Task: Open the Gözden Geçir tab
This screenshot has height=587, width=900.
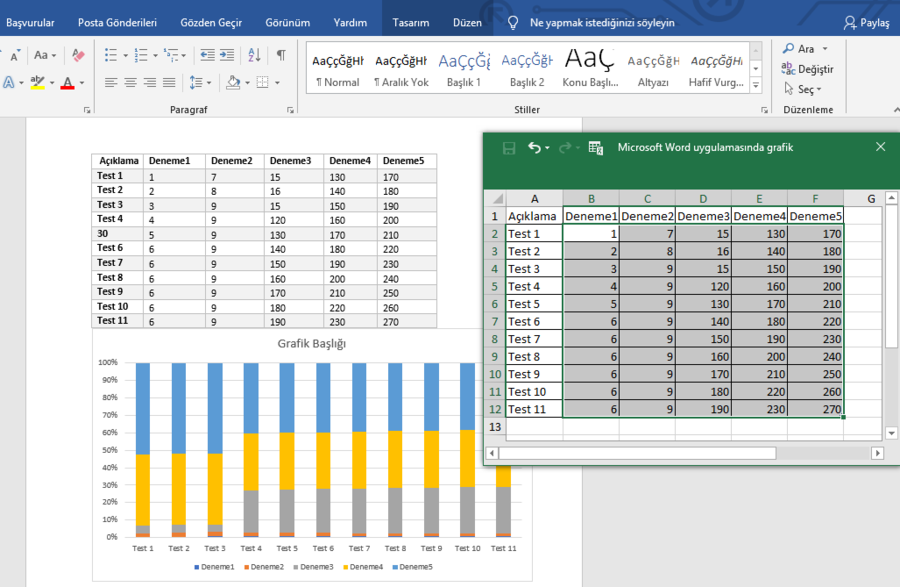Action: tap(211, 23)
